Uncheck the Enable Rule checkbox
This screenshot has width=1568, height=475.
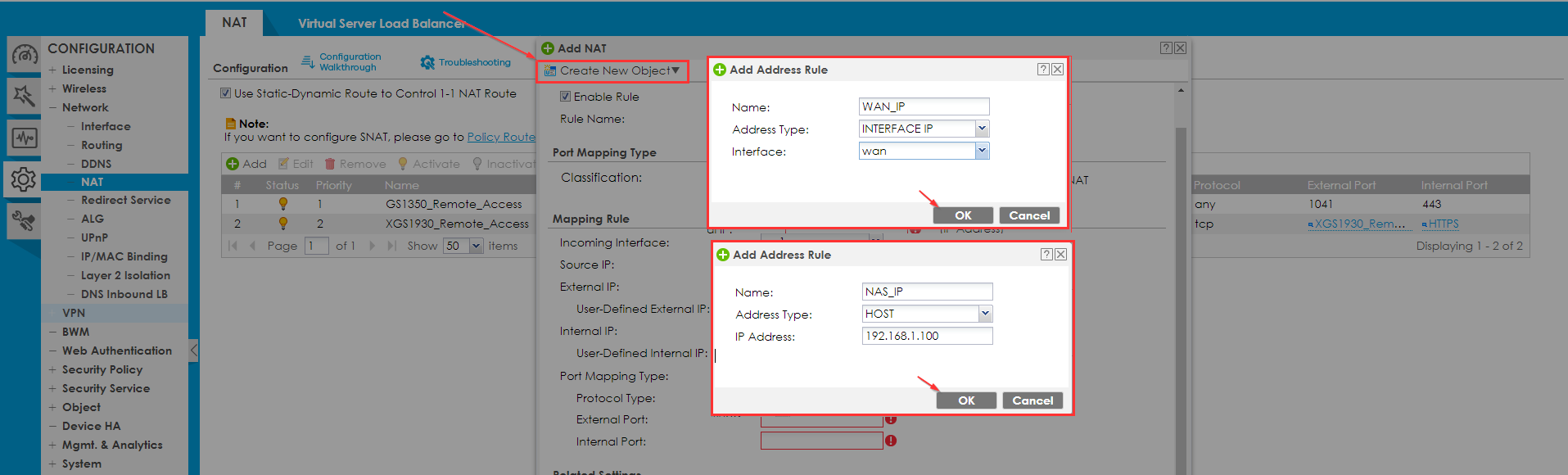(565, 97)
